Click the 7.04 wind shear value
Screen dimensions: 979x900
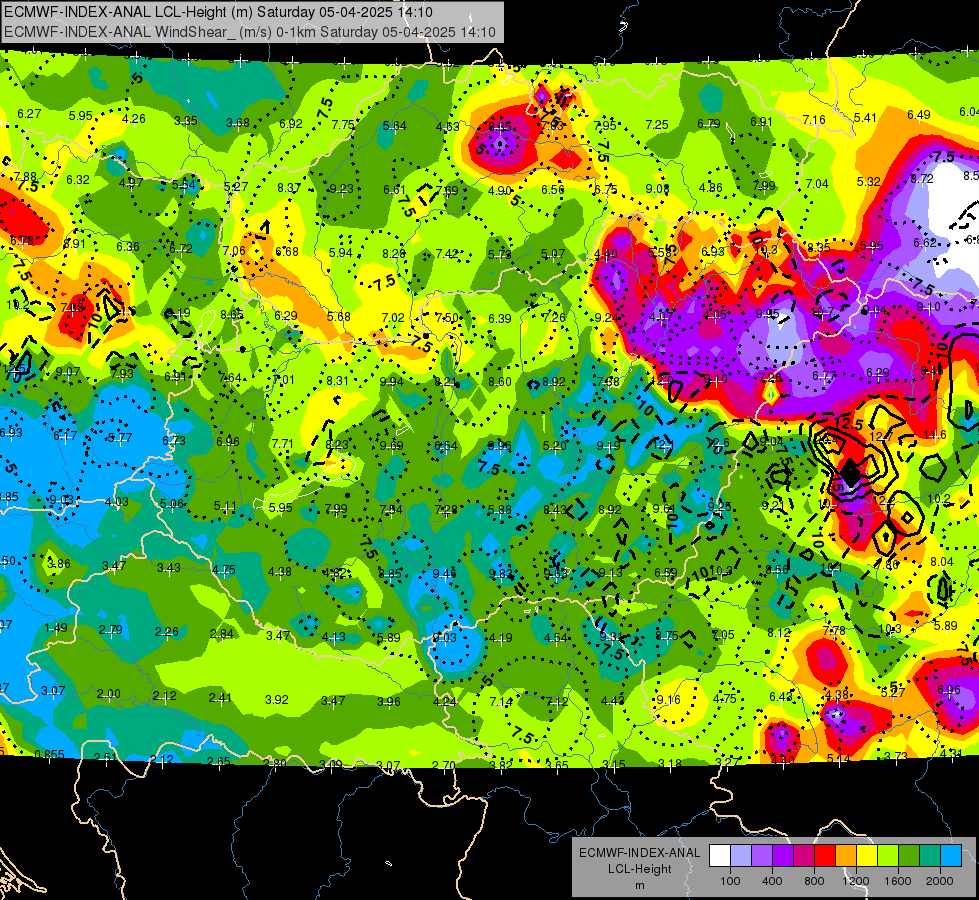coord(817,183)
